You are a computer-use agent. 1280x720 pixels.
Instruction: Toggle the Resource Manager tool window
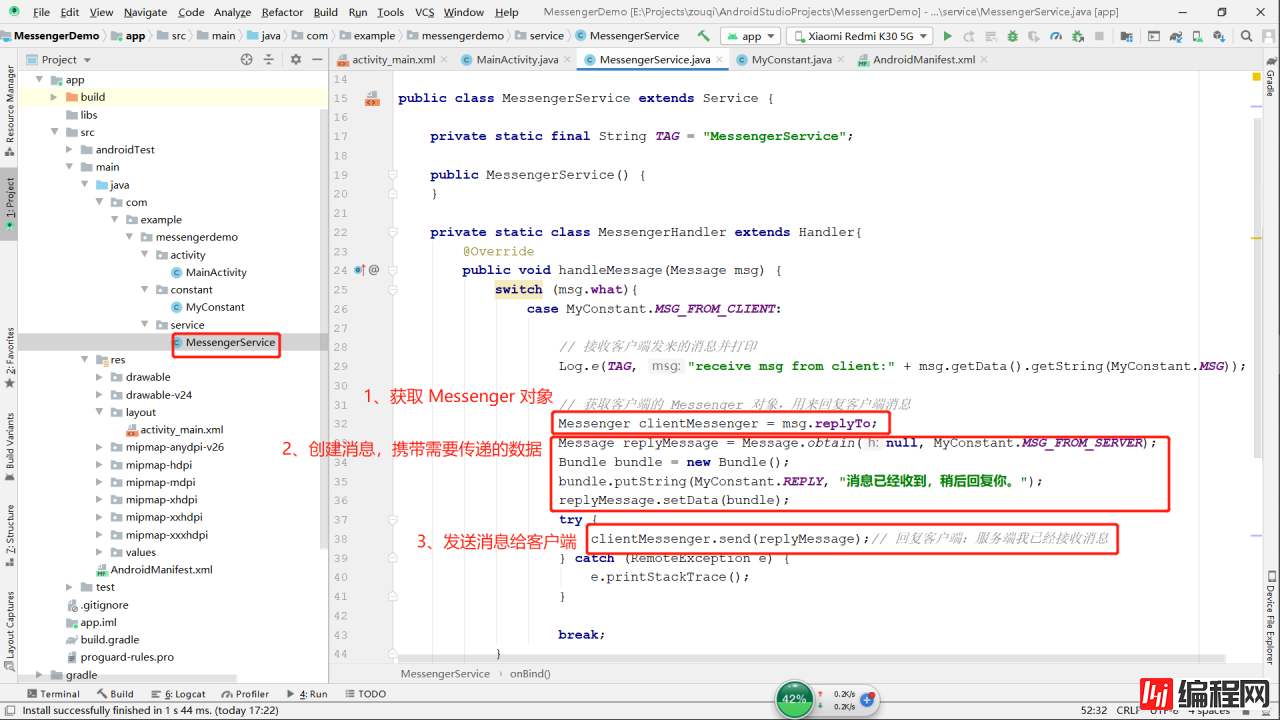[9, 110]
